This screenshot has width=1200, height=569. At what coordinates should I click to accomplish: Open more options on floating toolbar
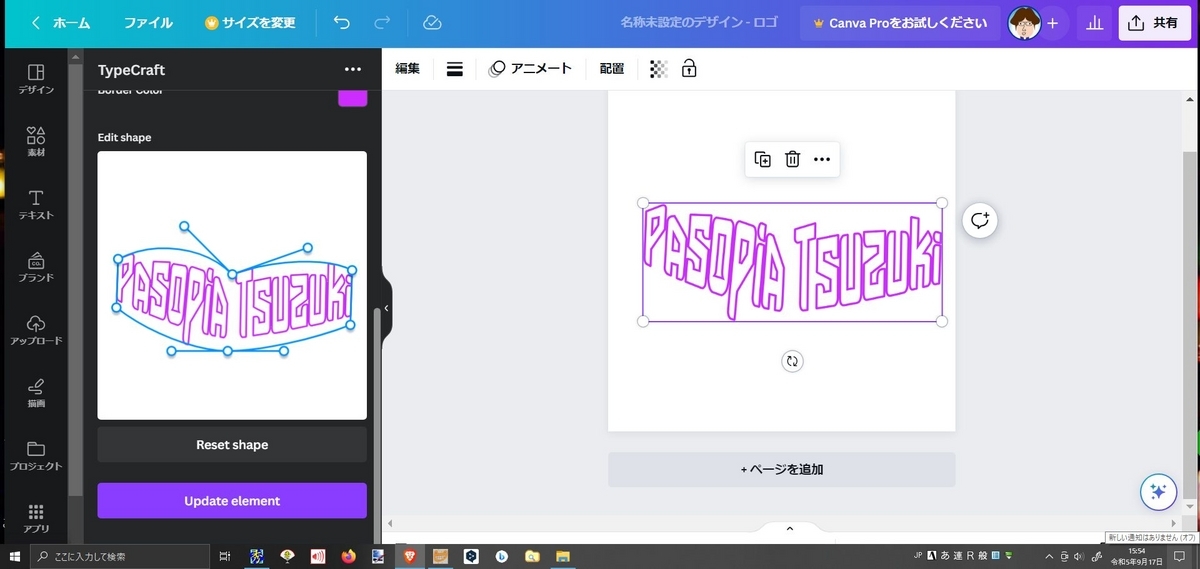(x=822, y=159)
